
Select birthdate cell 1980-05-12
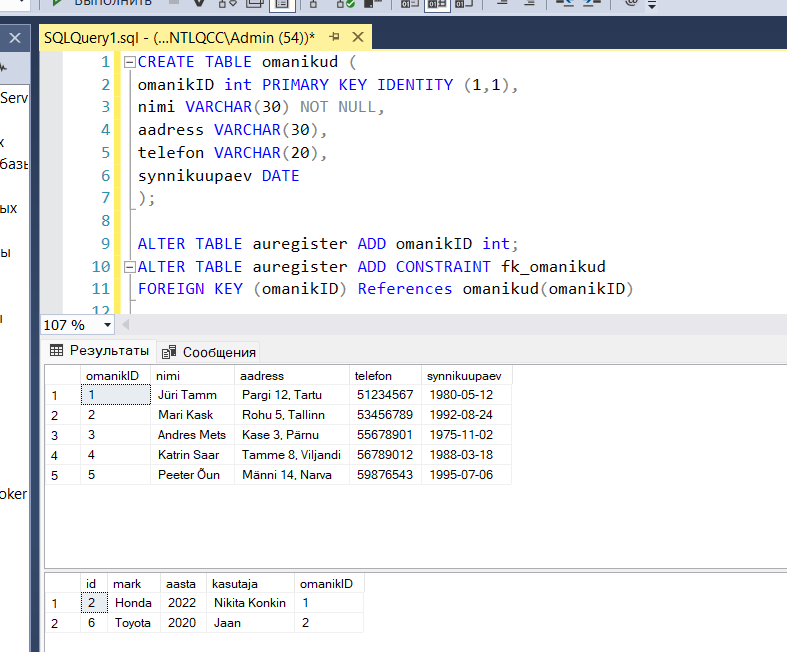click(x=466, y=395)
